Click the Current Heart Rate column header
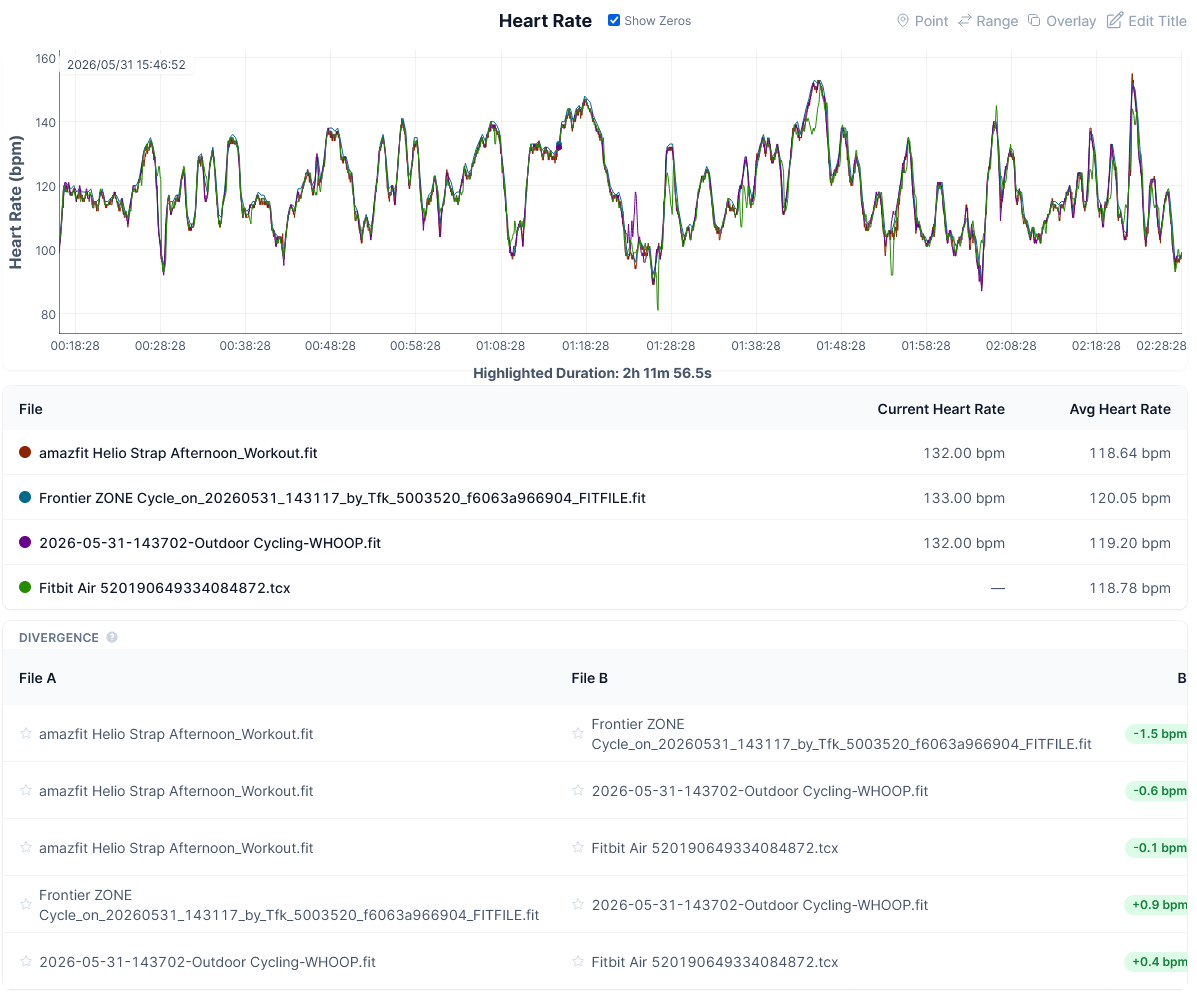Viewport: 1197px width, 1002px height. pos(940,409)
